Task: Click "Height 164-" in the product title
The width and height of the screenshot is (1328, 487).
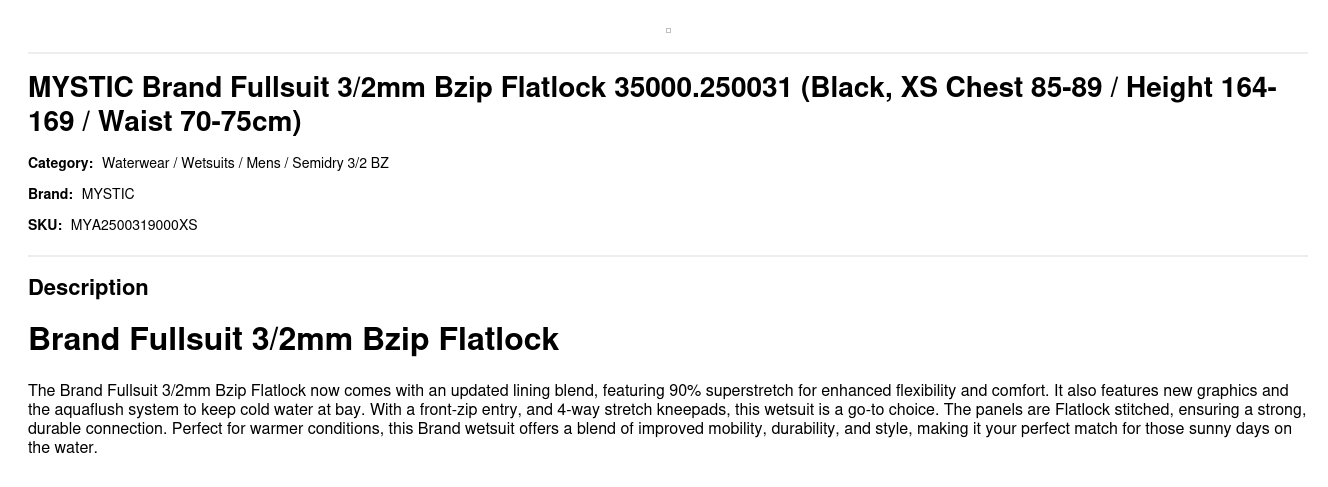Action: pos(1200,88)
